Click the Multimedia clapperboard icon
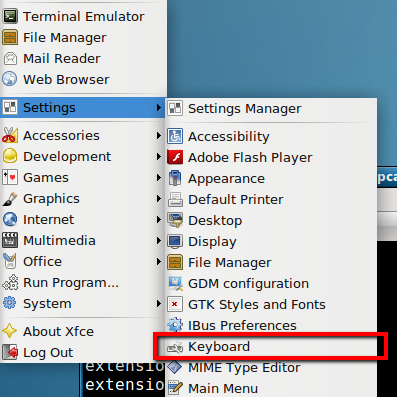This screenshot has width=397, height=397. pos(10,240)
